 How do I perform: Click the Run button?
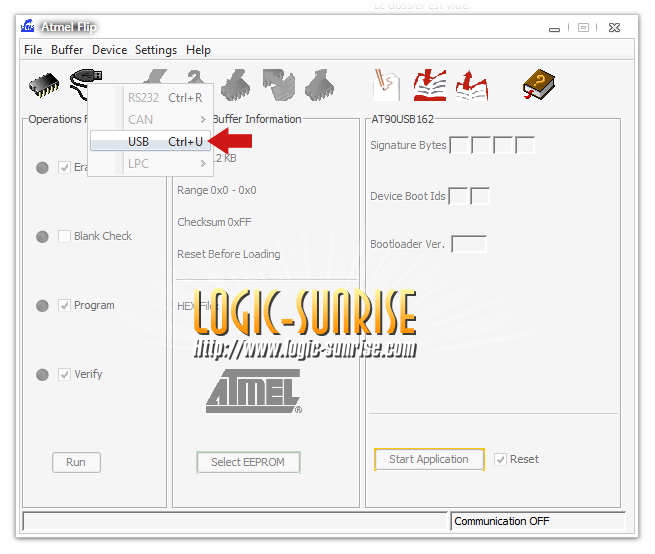pos(76,462)
